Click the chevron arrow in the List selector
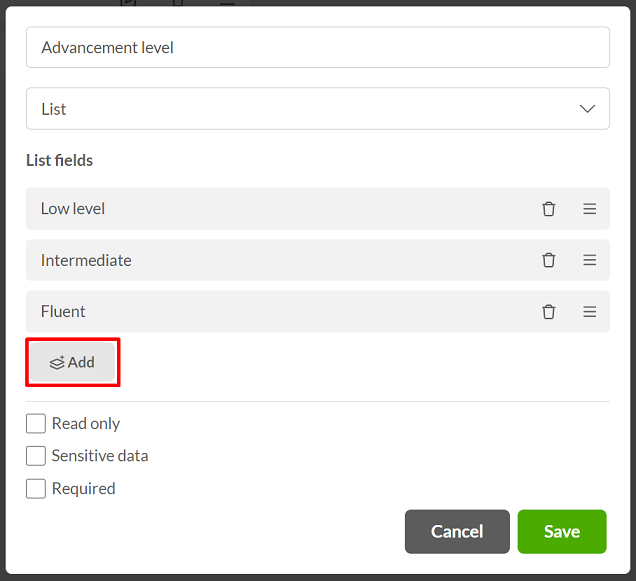 click(x=587, y=109)
